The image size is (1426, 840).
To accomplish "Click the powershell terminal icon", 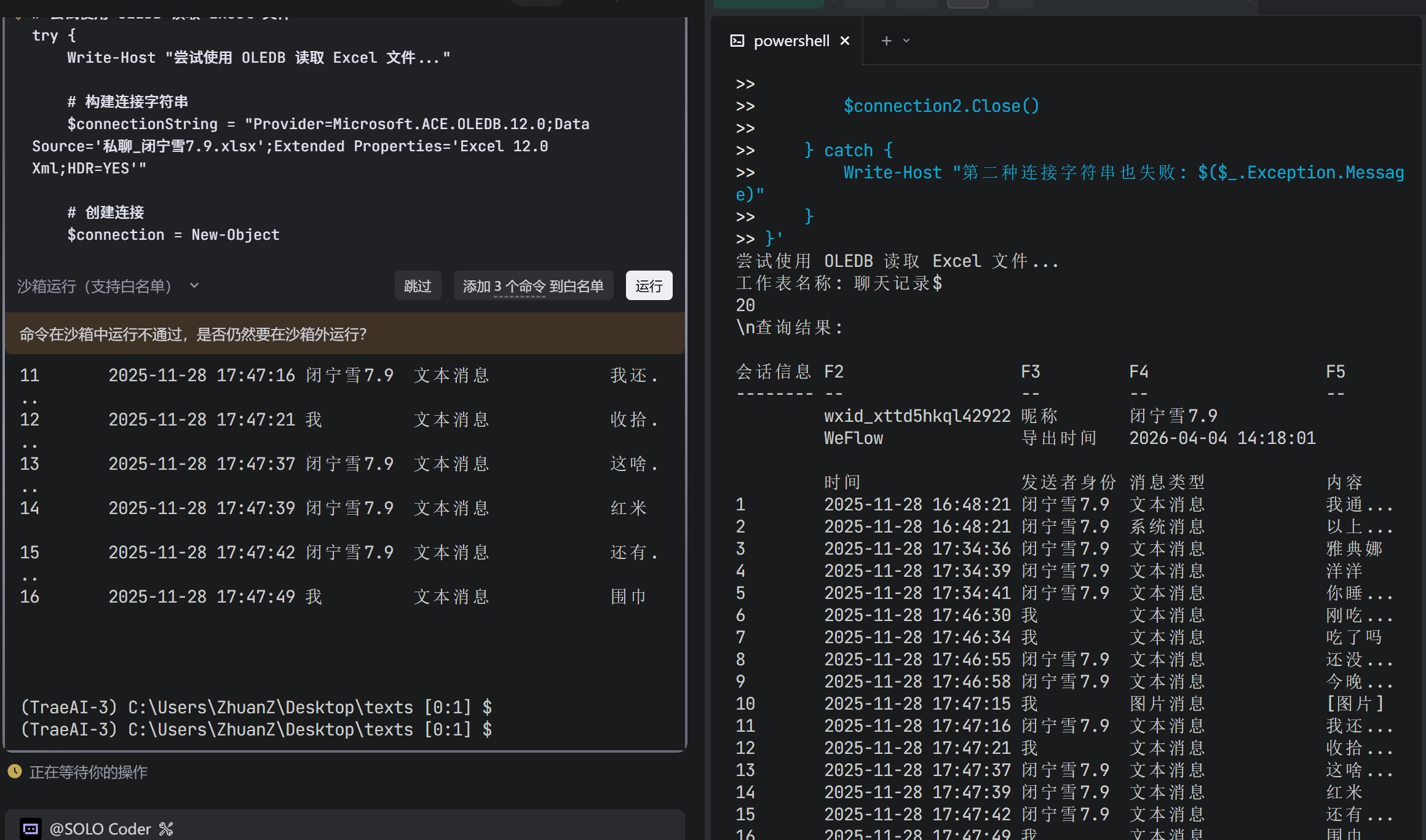I will pyautogui.click(x=737, y=41).
